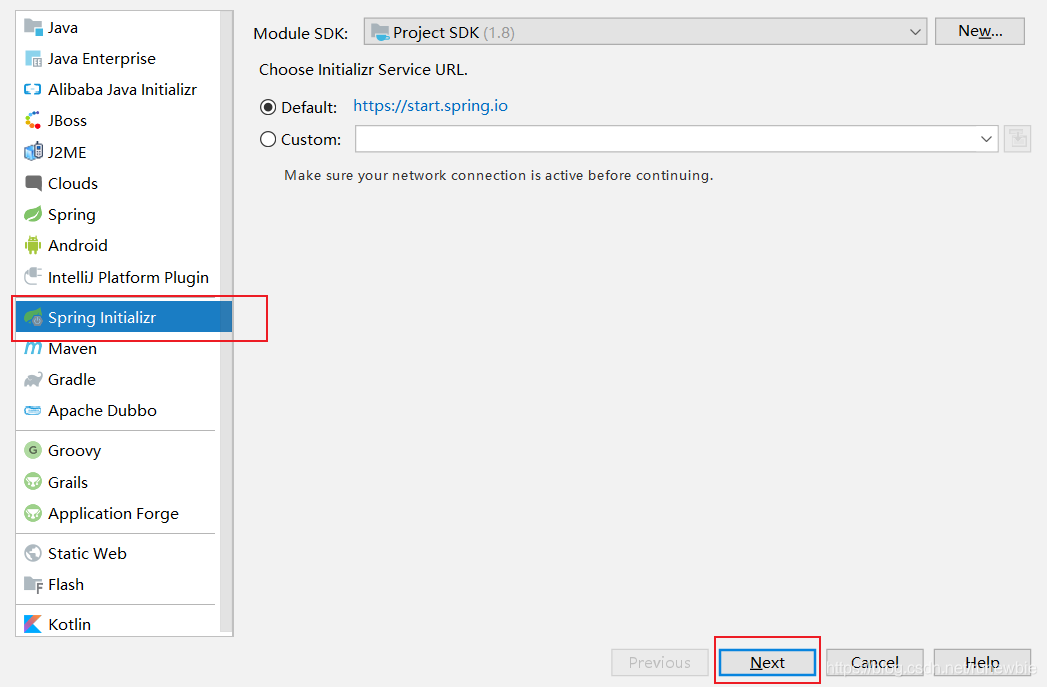The height and width of the screenshot is (687, 1047).
Task: Click the Java Enterprise icon
Action: pos(33,59)
